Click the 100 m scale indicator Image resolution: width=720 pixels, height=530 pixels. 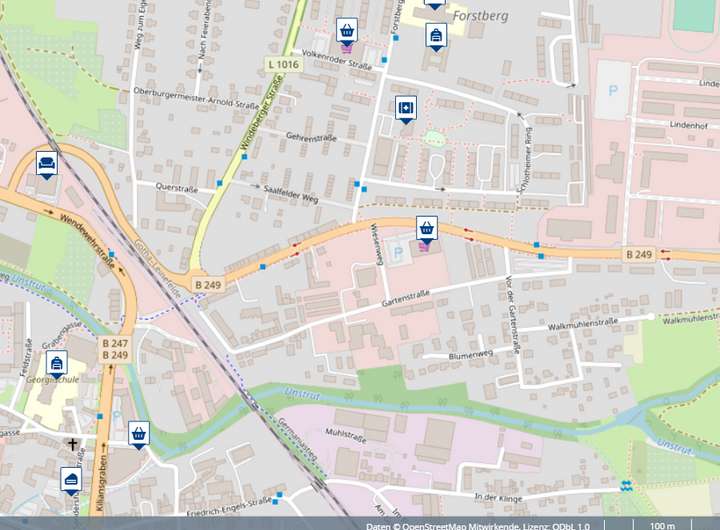(663, 526)
